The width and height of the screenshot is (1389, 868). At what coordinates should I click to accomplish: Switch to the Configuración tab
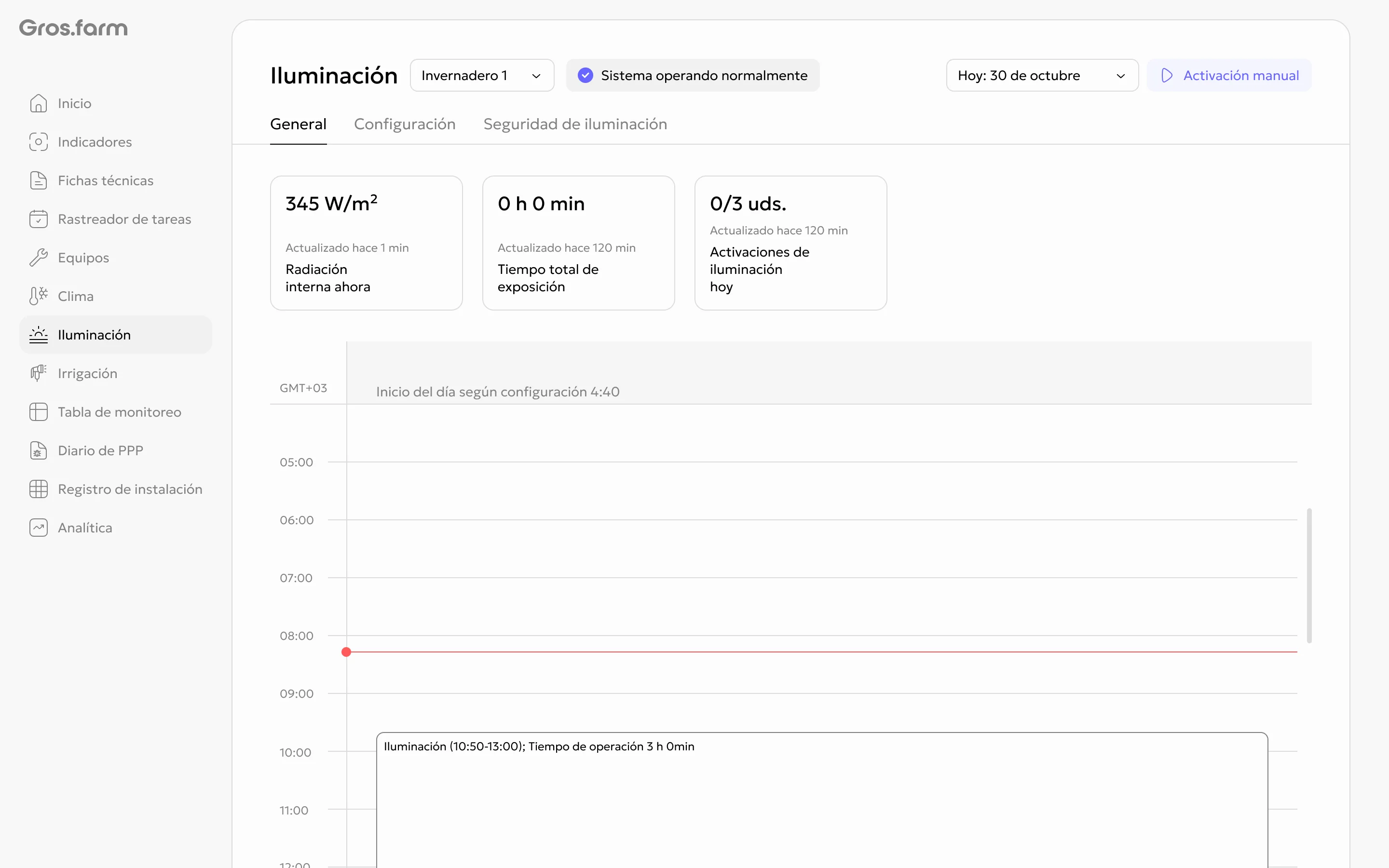tap(405, 124)
